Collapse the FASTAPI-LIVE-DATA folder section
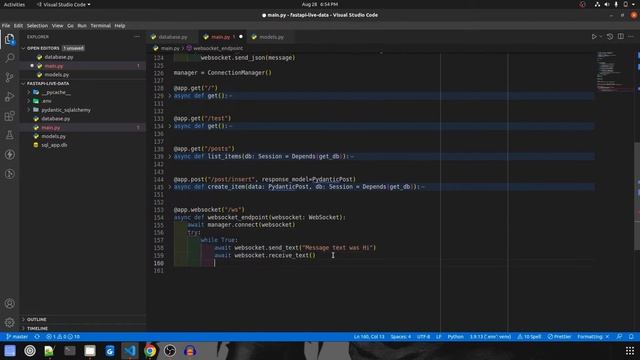640x360 pixels. point(23,84)
